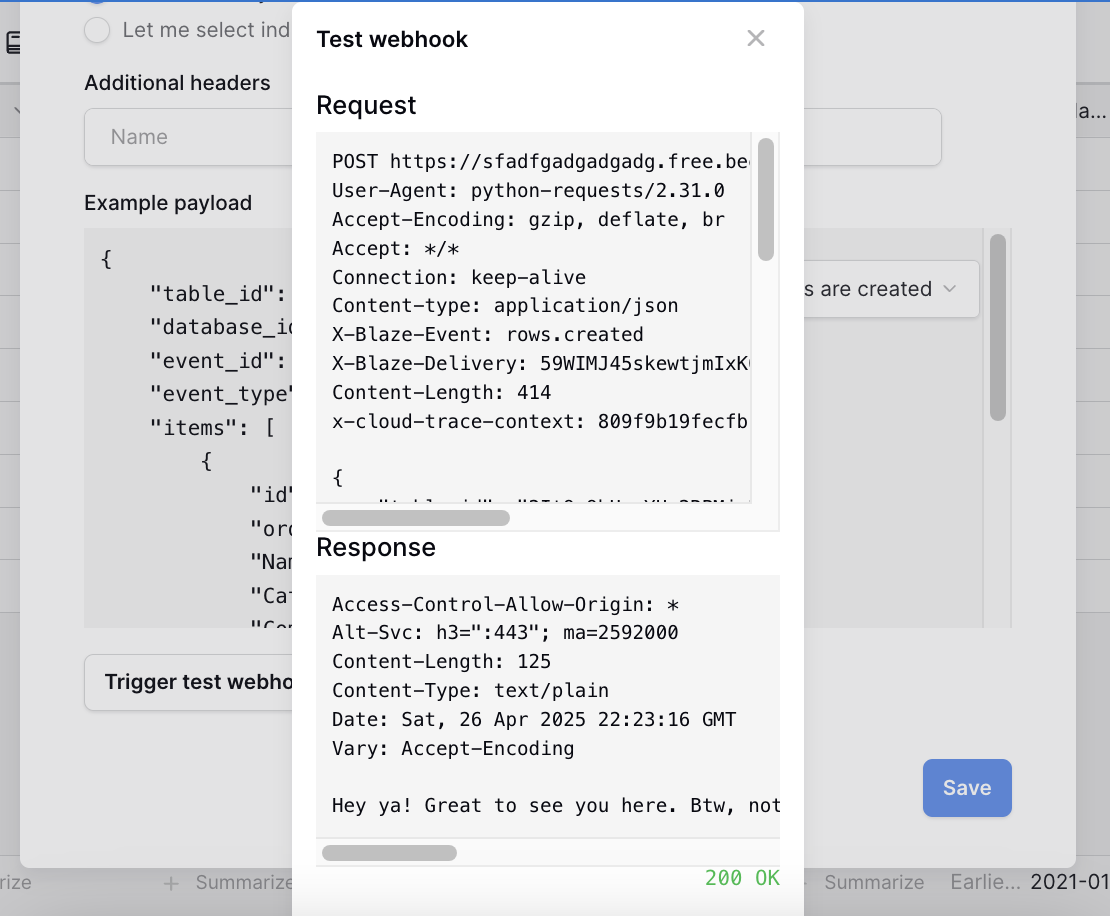Click the dropdown chevron beside 'are created'
Screen dimensions: 1110x916
click(949, 289)
